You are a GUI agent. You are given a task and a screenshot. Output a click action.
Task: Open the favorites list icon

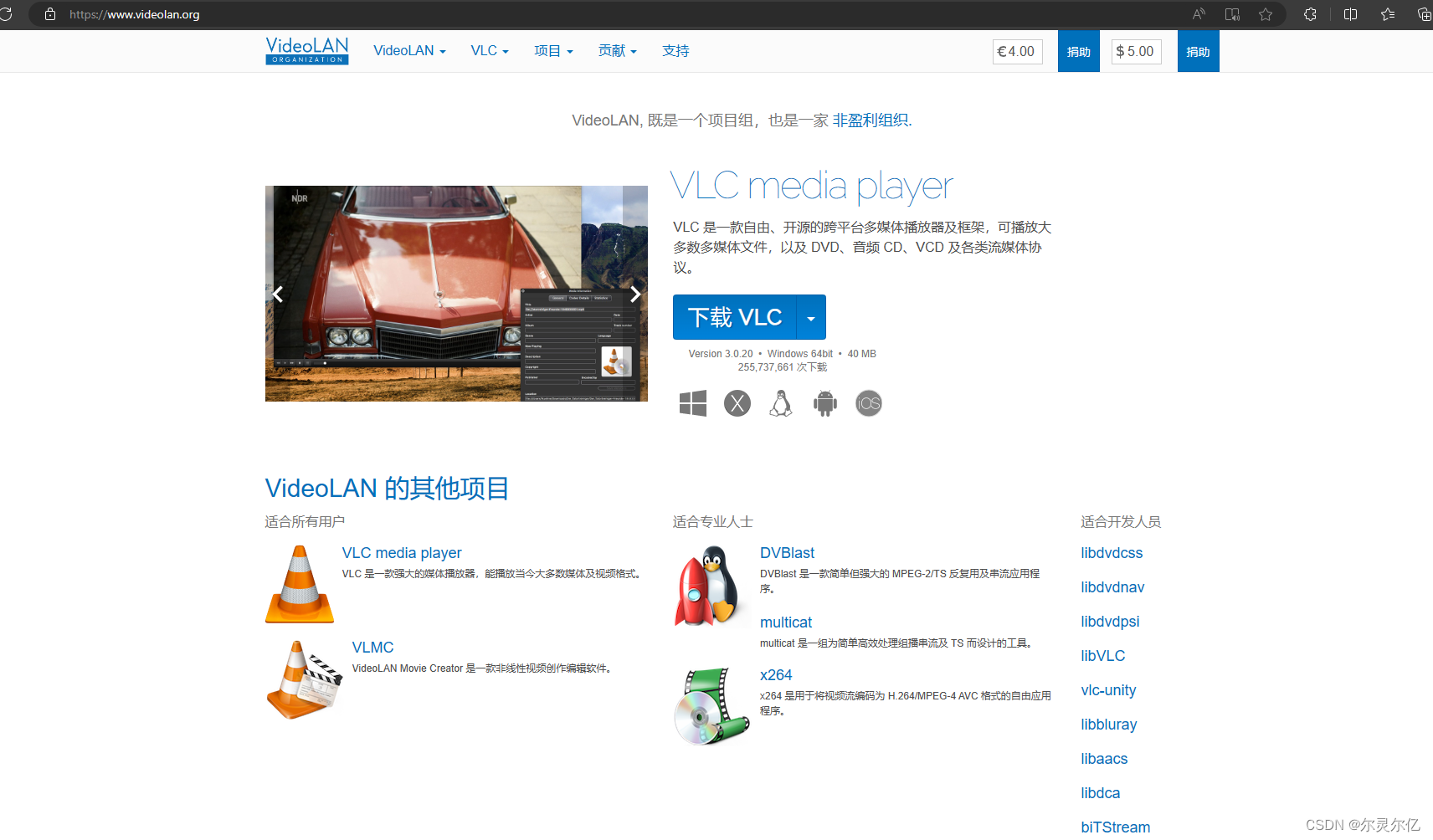click(x=1388, y=14)
